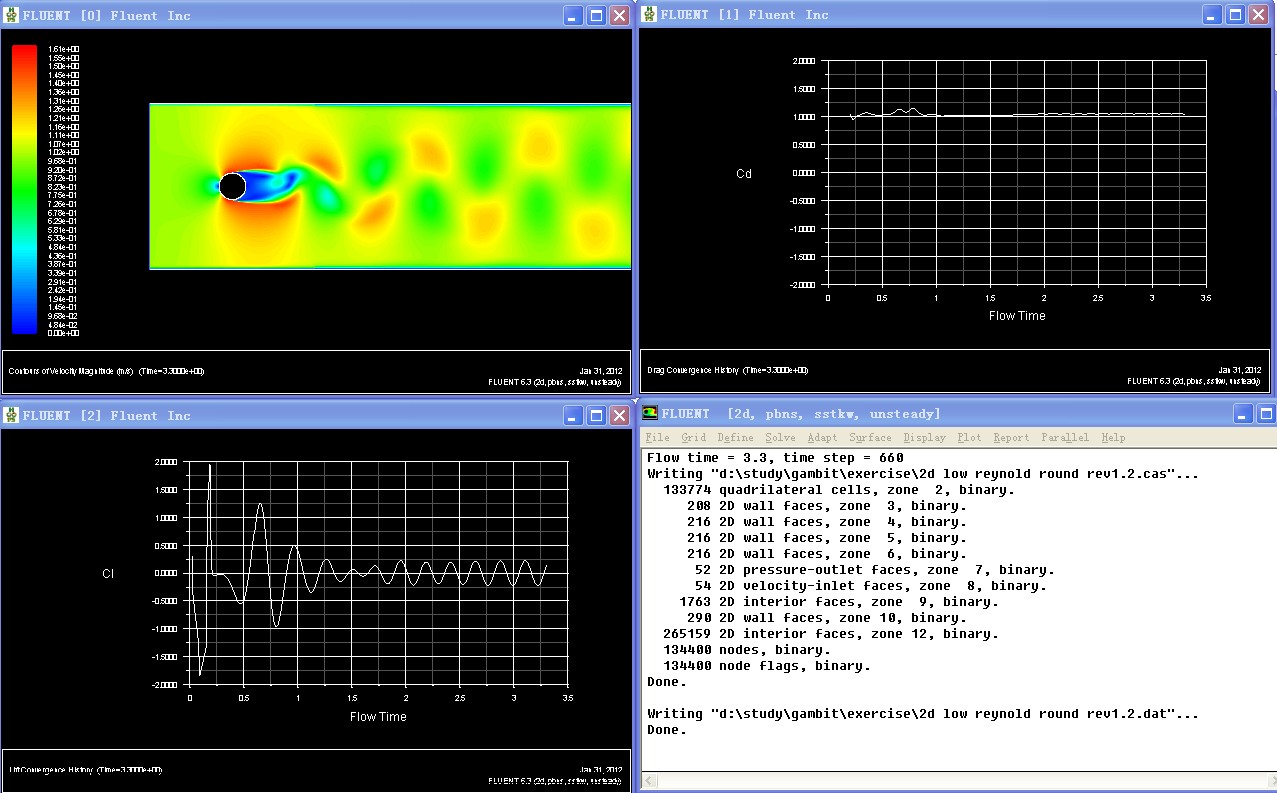Open the Define menu
This screenshot has height=793, width=1277.
click(x=735, y=438)
